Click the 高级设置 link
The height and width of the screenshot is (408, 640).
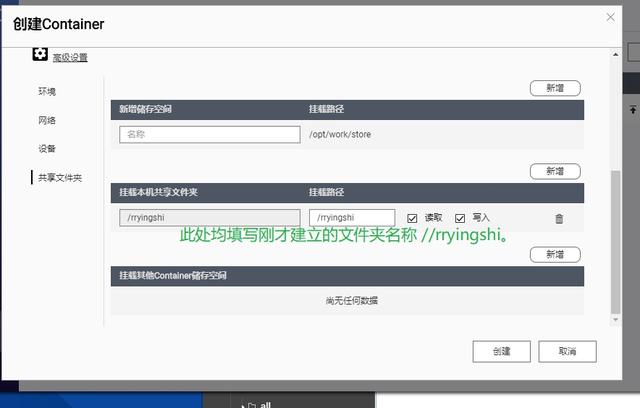pyautogui.click(x=70, y=58)
